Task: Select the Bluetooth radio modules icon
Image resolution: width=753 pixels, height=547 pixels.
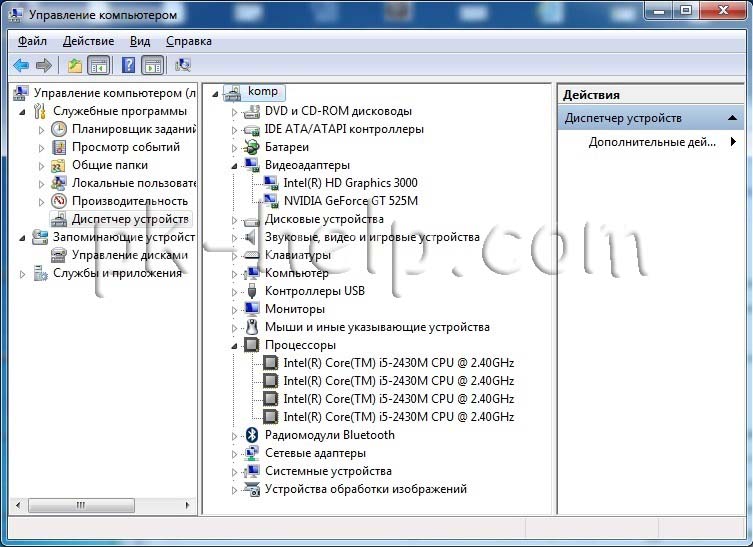Action: click(252, 435)
